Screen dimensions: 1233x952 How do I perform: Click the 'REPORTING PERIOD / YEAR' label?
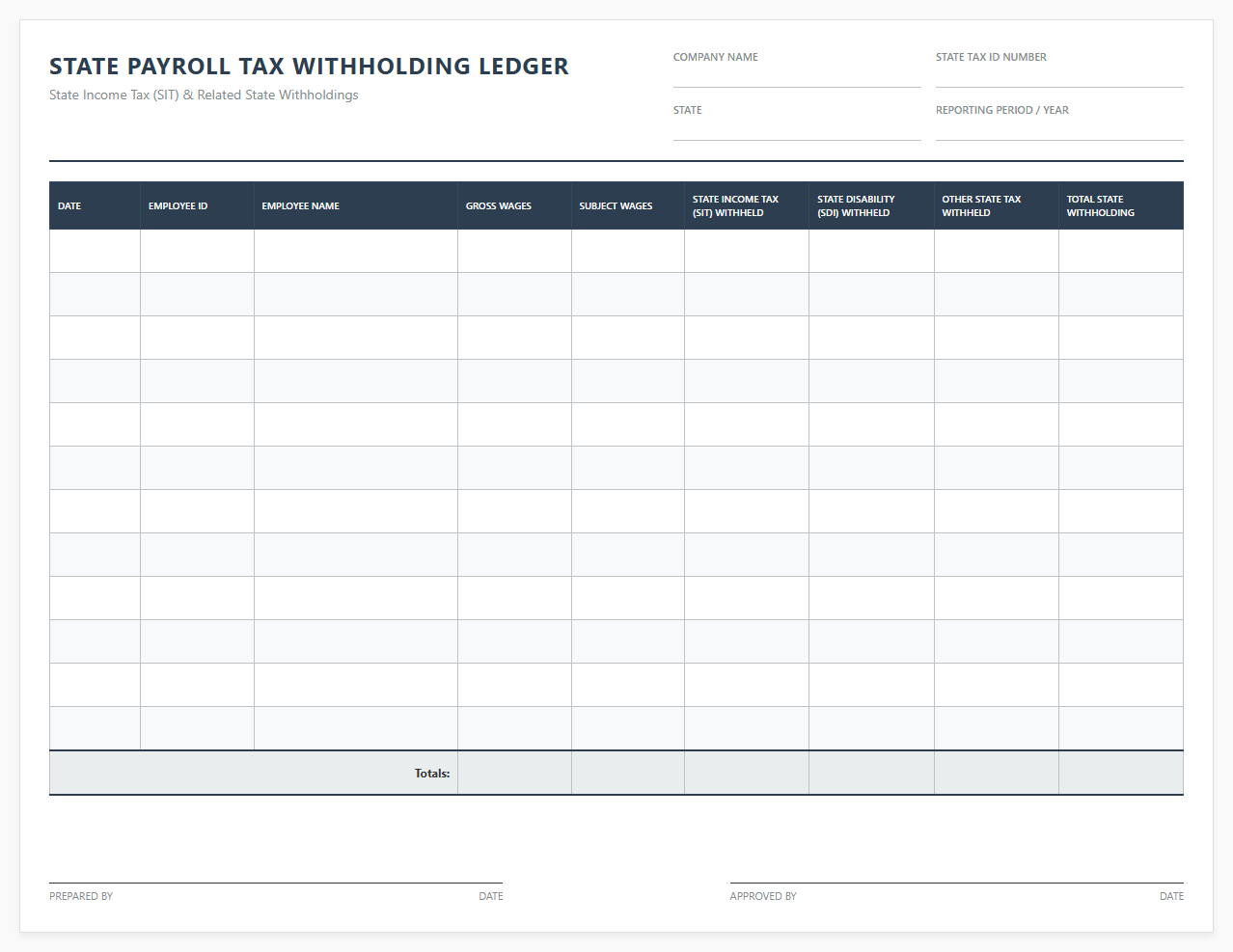click(1002, 110)
